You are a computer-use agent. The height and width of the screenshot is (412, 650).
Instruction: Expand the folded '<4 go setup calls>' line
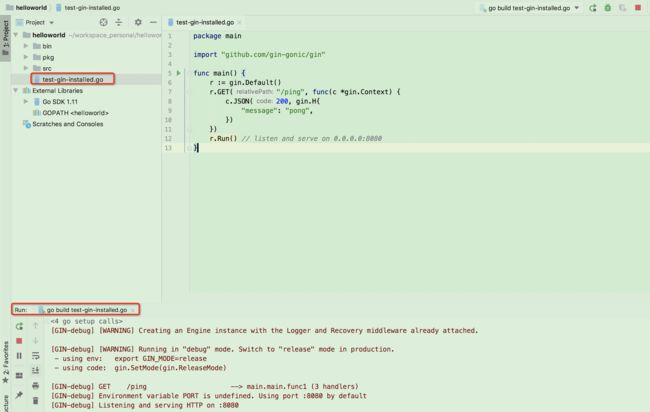[86, 321]
